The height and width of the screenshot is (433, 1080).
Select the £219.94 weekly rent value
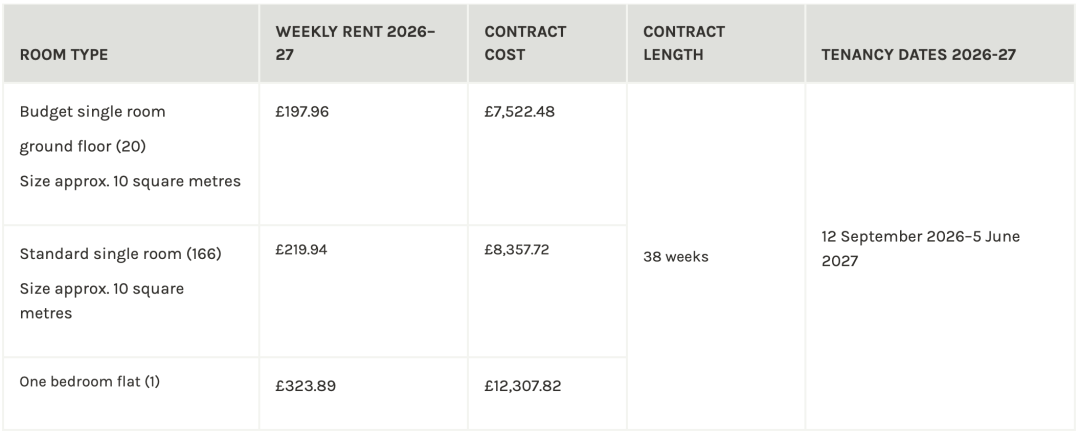point(302,250)
